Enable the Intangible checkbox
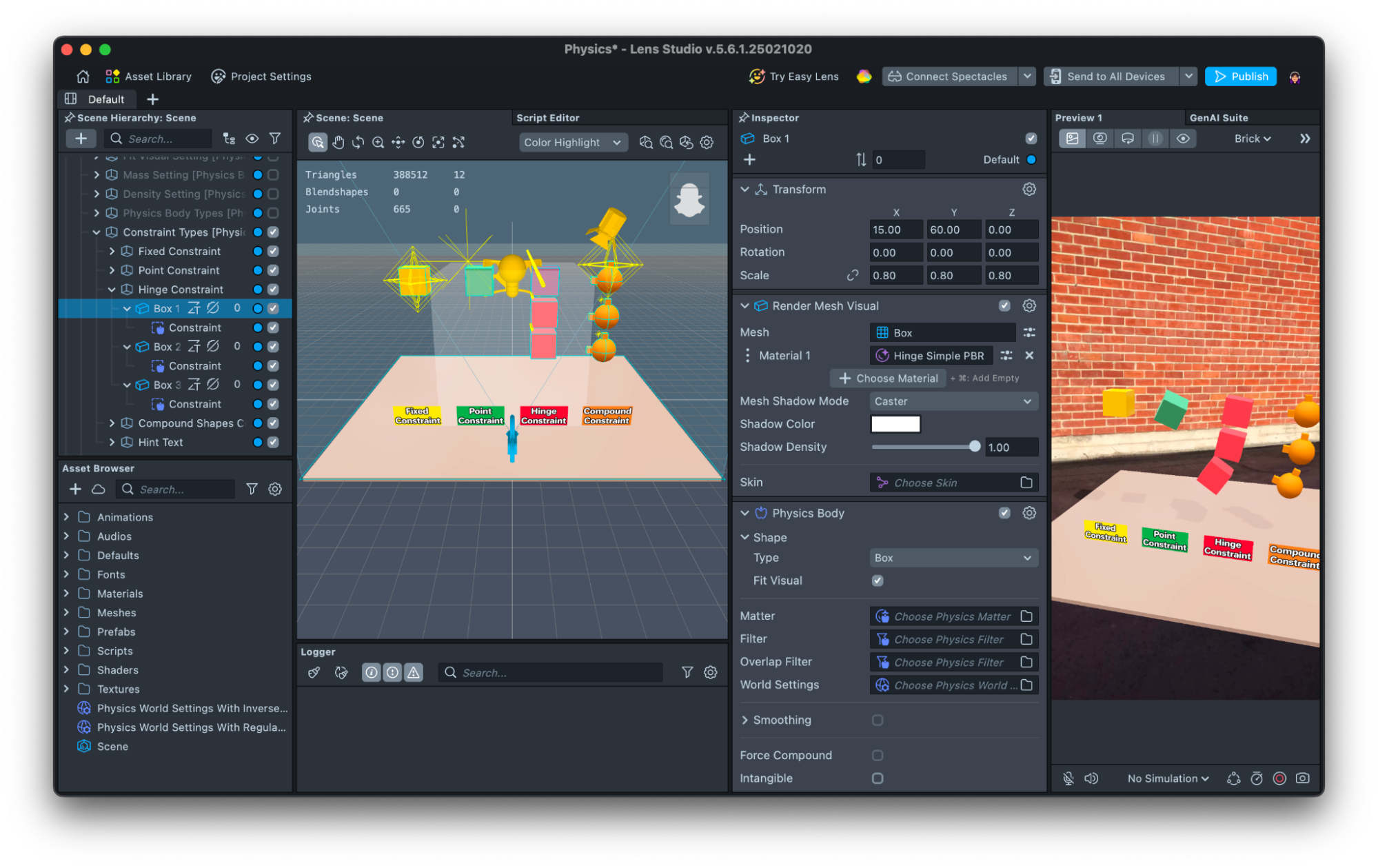Viewport: 1378px width, 868px height. 877,778
